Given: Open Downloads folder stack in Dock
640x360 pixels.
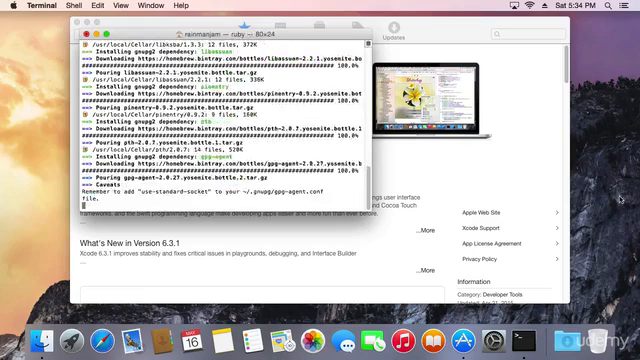Looking at the screenshot, I should tap(567, 341).
